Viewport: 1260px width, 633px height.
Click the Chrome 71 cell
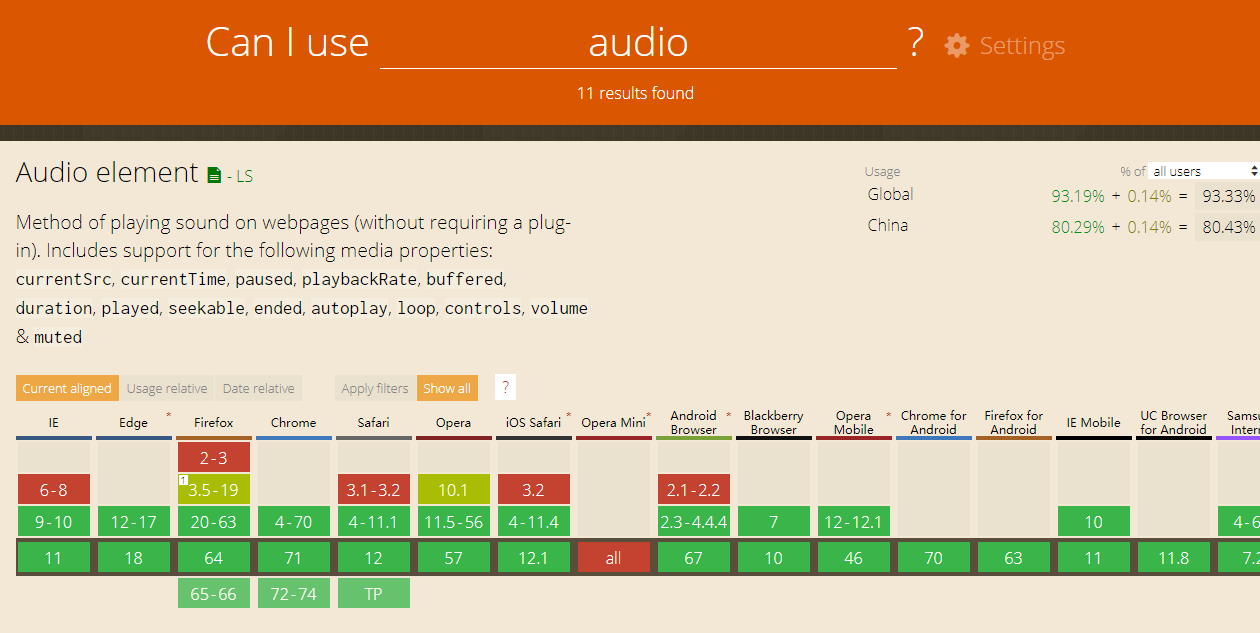point(293,558)
